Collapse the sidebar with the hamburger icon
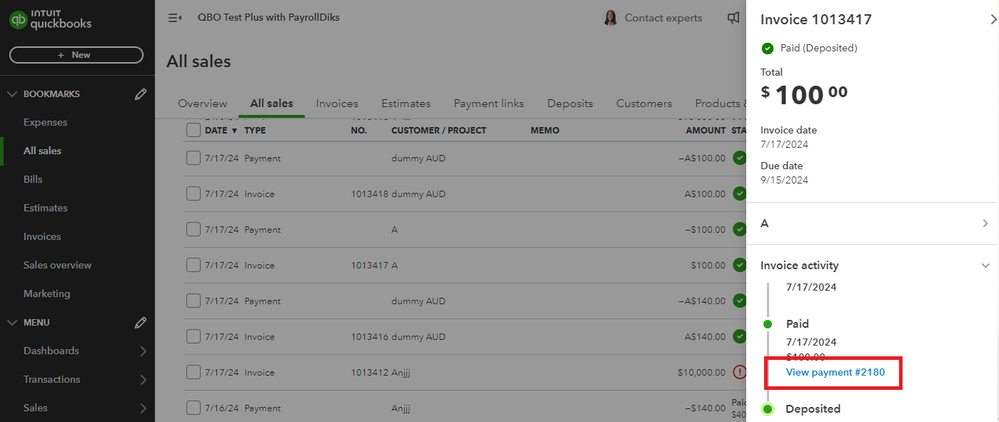The height and width of the screenshot is (422, 999). click(x=175, y=18)
